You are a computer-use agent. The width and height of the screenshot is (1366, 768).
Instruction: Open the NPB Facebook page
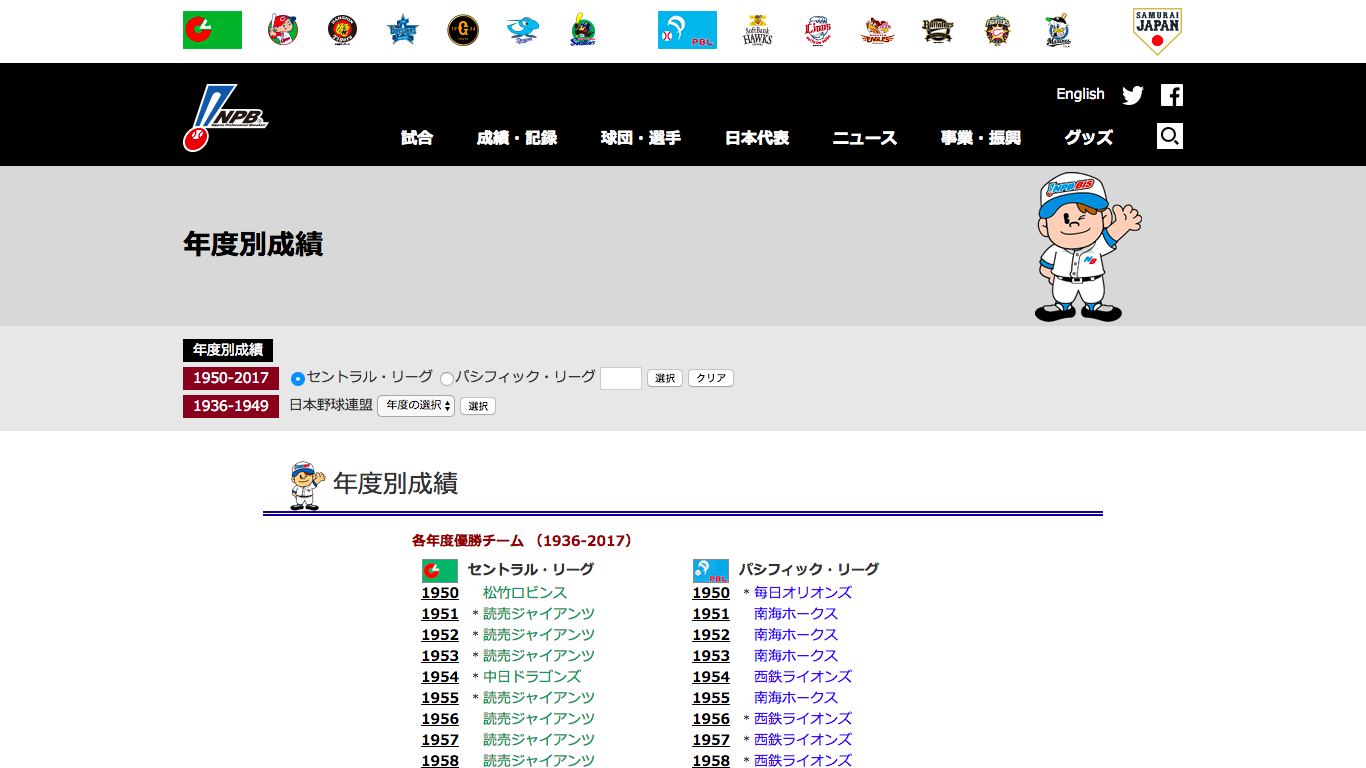tap(1172, 95)
